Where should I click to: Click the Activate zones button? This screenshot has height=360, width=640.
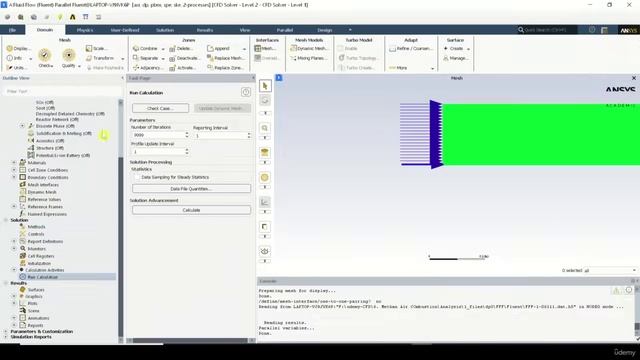coord(182,68)
